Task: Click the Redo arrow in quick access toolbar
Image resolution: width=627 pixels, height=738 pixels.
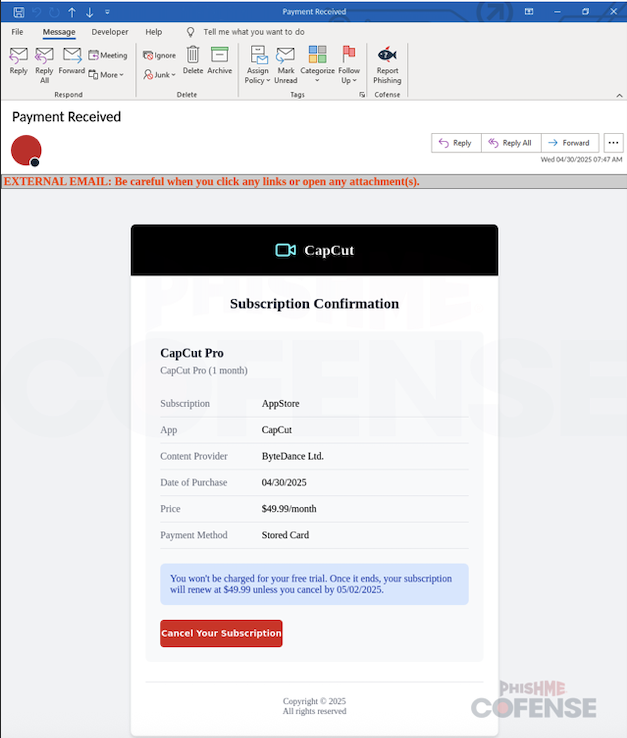Action: click(x=54, y=12)
